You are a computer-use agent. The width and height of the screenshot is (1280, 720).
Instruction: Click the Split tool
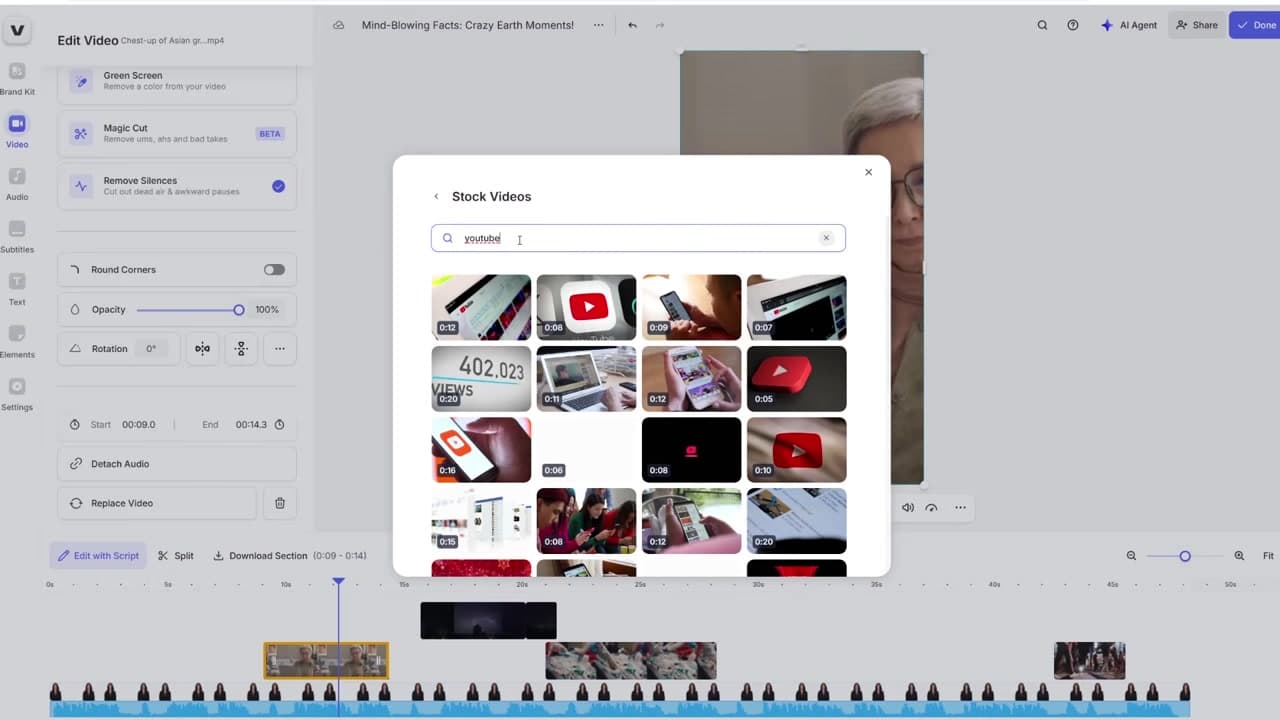[176, 556]
